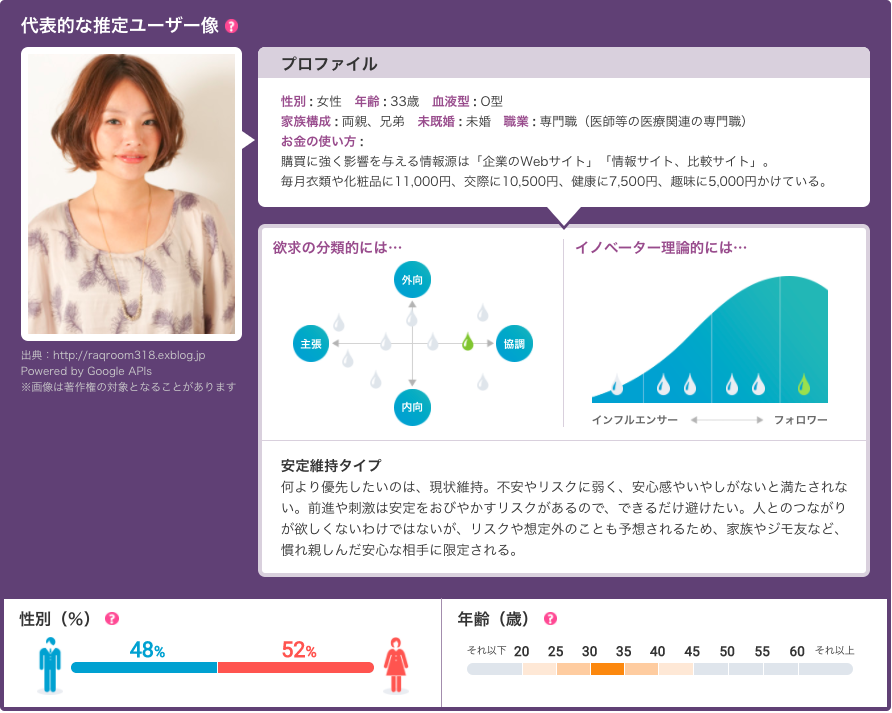
Task: Click お金の使い方 label
Action: click(322, 141)
